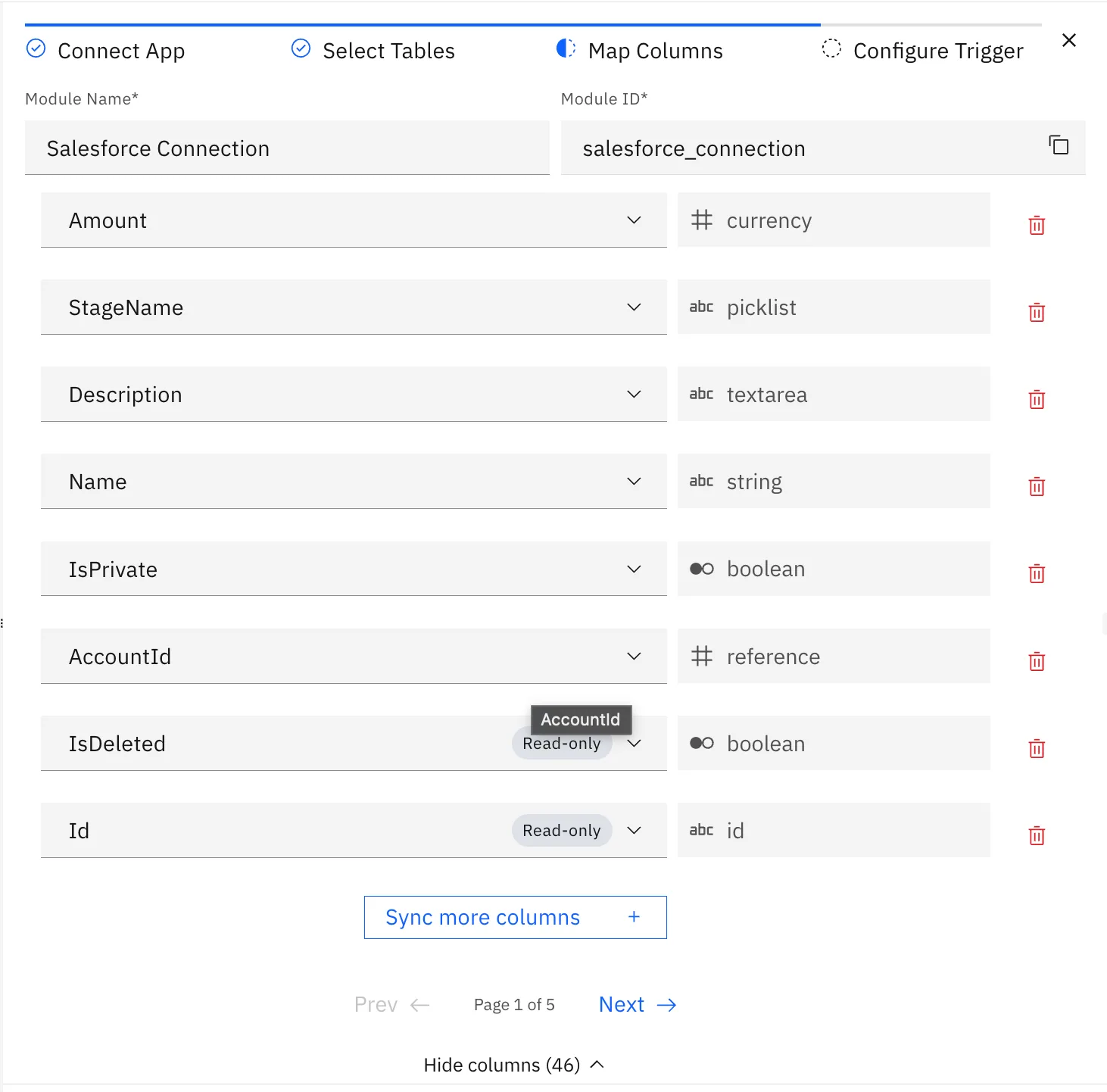Screen dimensions: 1107x1092
Task: Trash the AccountId column row
Action: (1037, 661)
